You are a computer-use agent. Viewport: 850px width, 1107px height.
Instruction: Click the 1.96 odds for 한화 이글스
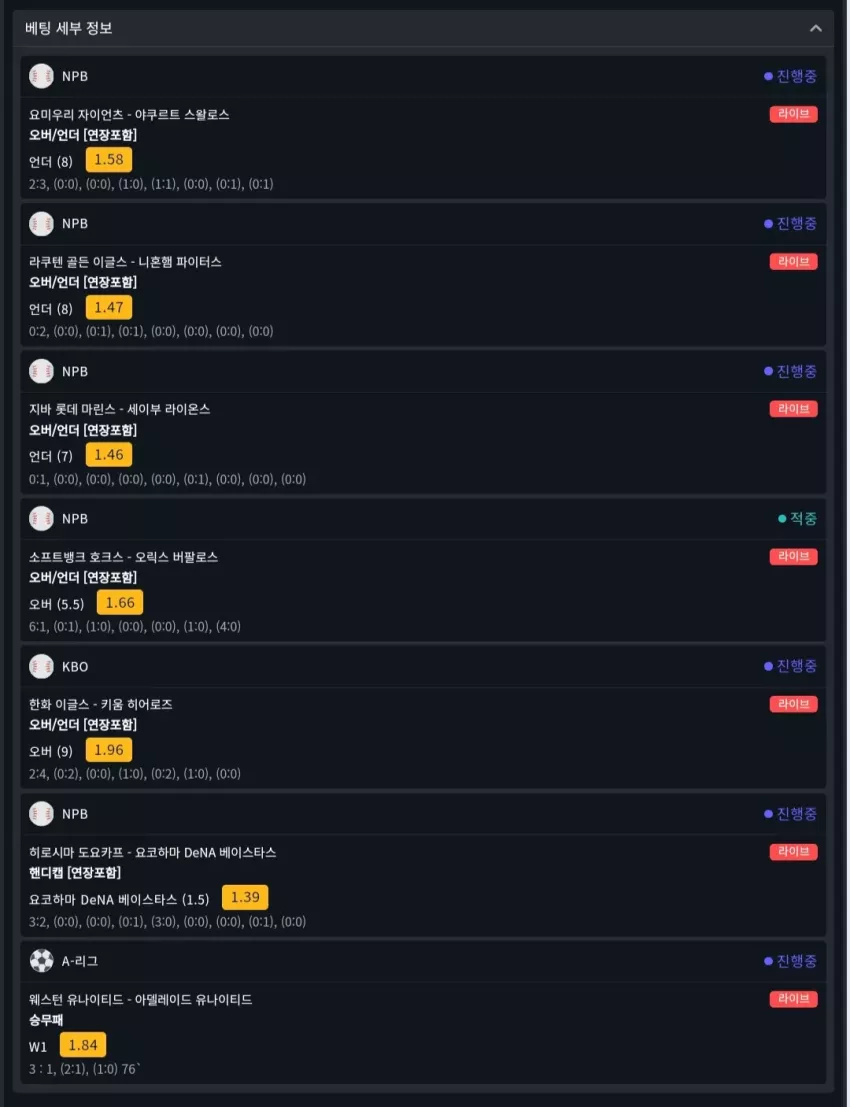click(x=109, y=750)
